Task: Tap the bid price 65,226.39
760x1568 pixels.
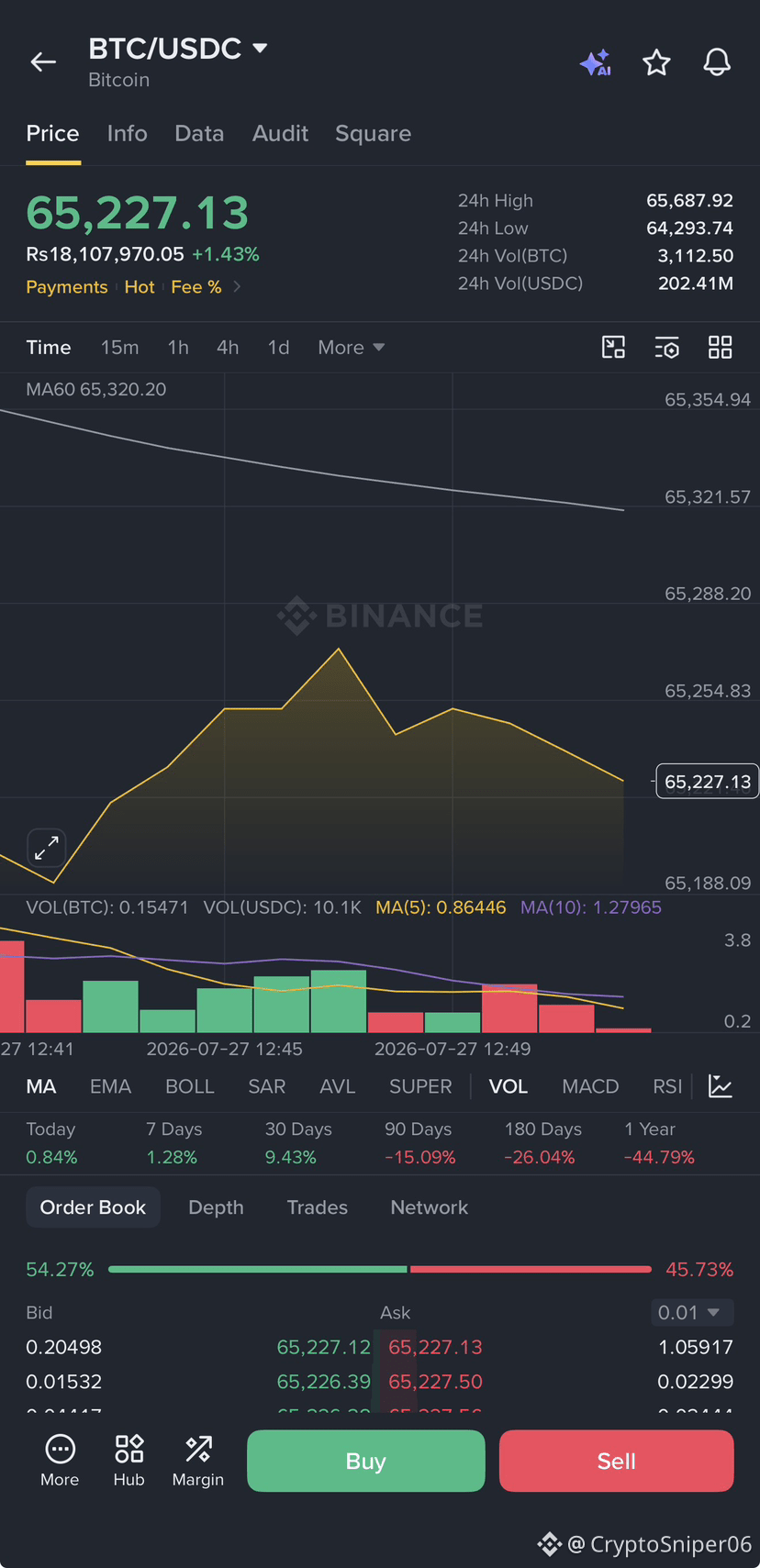Action: point(324,1382)
